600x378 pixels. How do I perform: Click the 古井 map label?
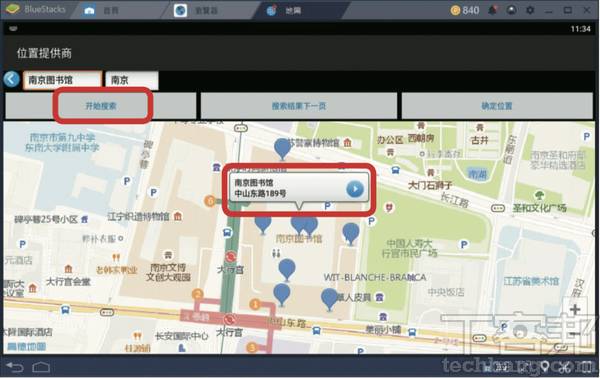(x=479, y=140)
